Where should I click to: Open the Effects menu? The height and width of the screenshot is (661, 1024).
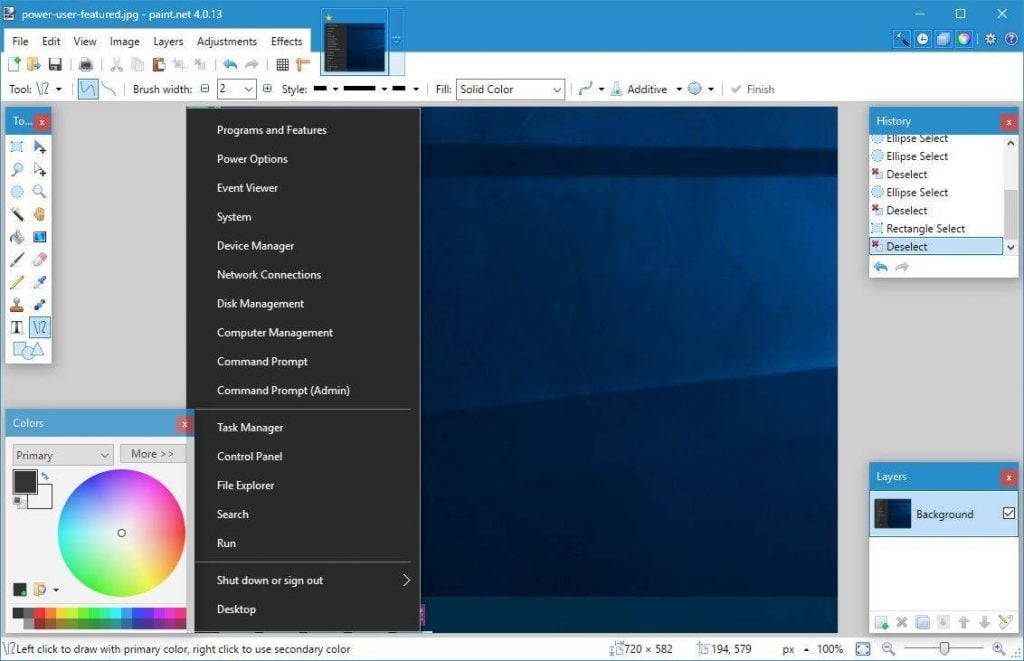(286, 41)
